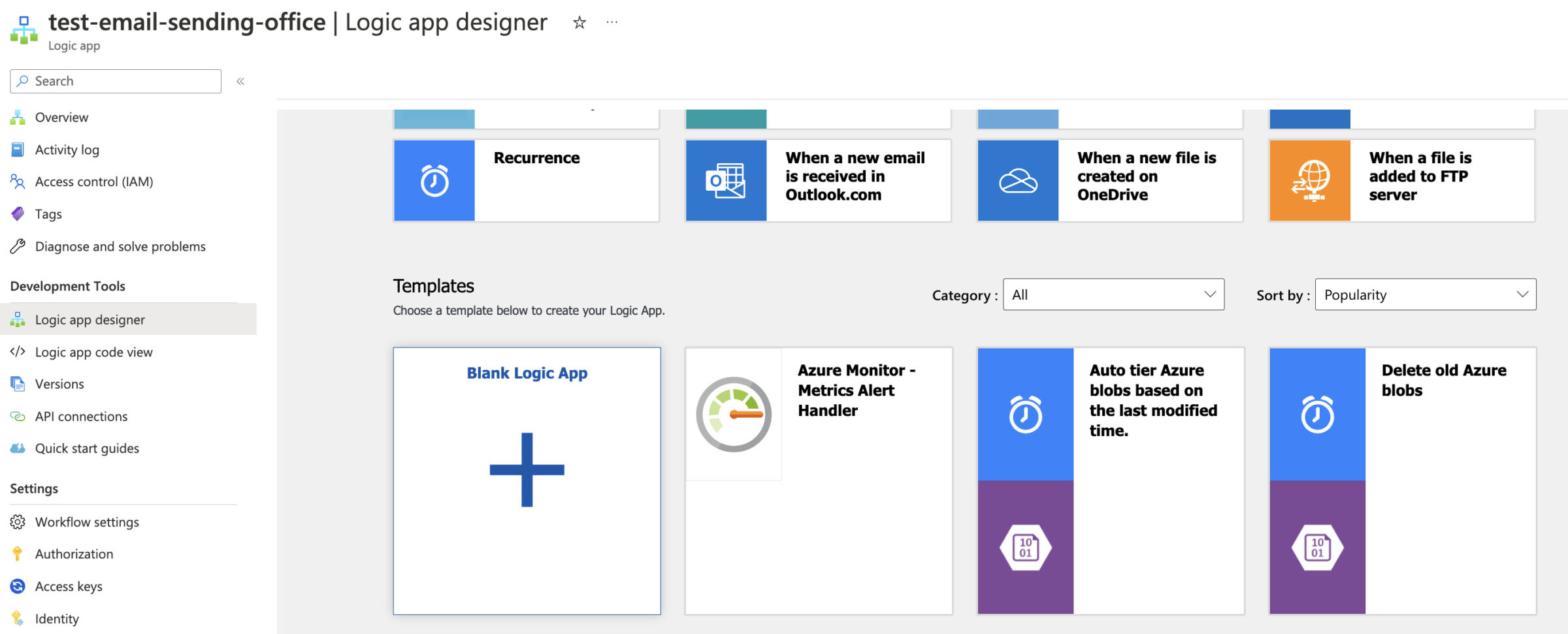1568x634 pixels.
Task: Click the 'Templates' section heading
Action: click(x=434, y=286)
